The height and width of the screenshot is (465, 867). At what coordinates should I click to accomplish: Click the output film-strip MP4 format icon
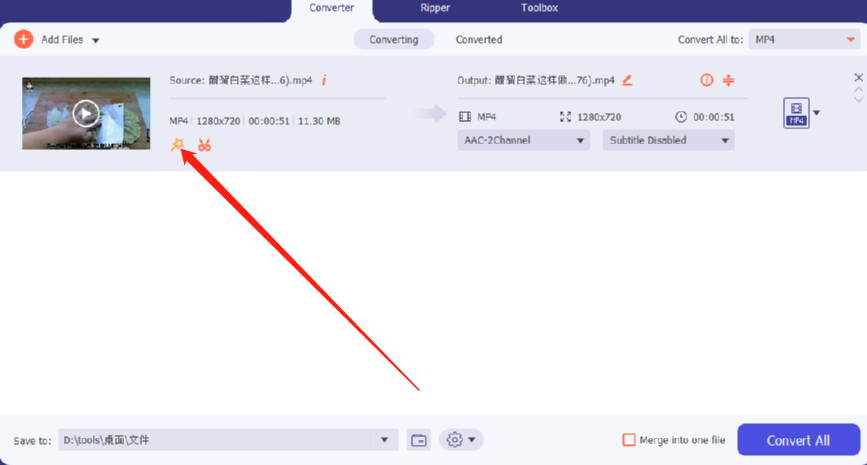pos(465,117)
